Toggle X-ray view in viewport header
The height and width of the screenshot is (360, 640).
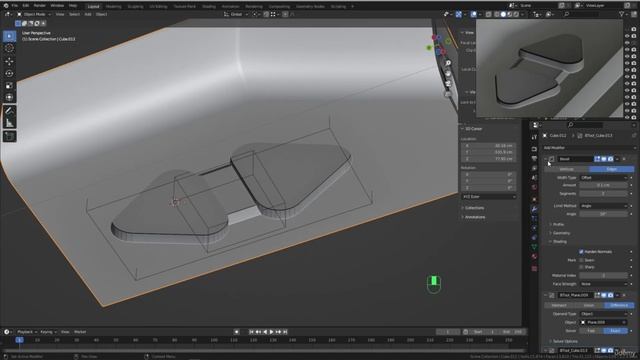[488, 14]
